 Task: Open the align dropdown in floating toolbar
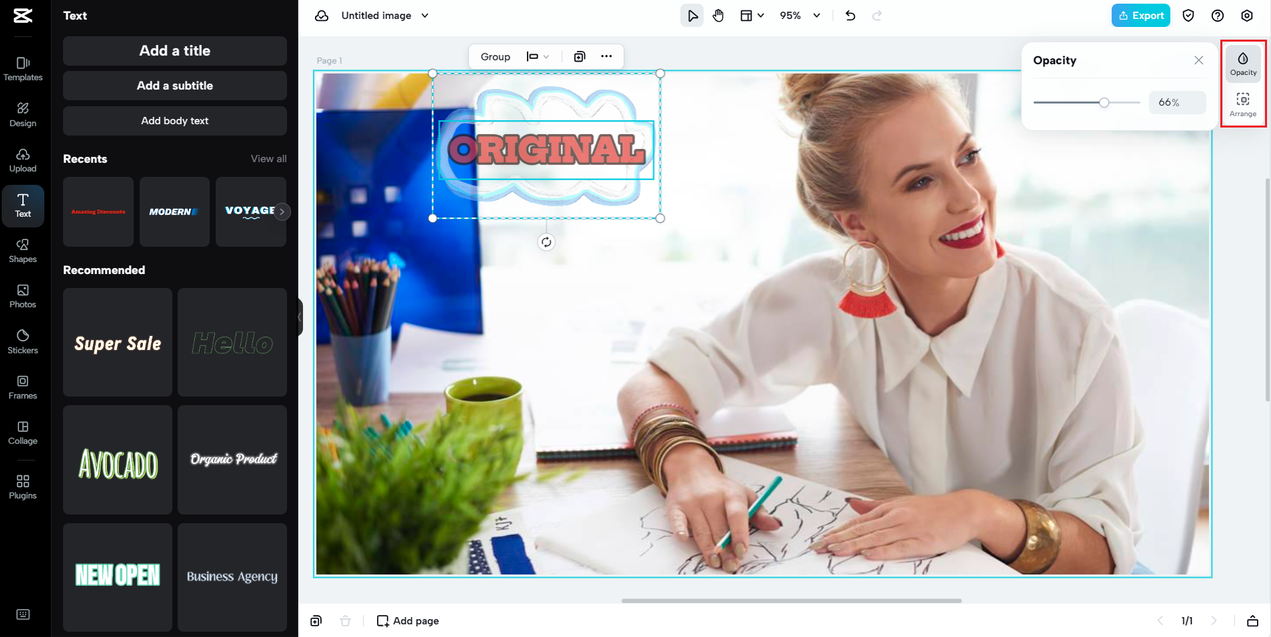coord(538,57)
